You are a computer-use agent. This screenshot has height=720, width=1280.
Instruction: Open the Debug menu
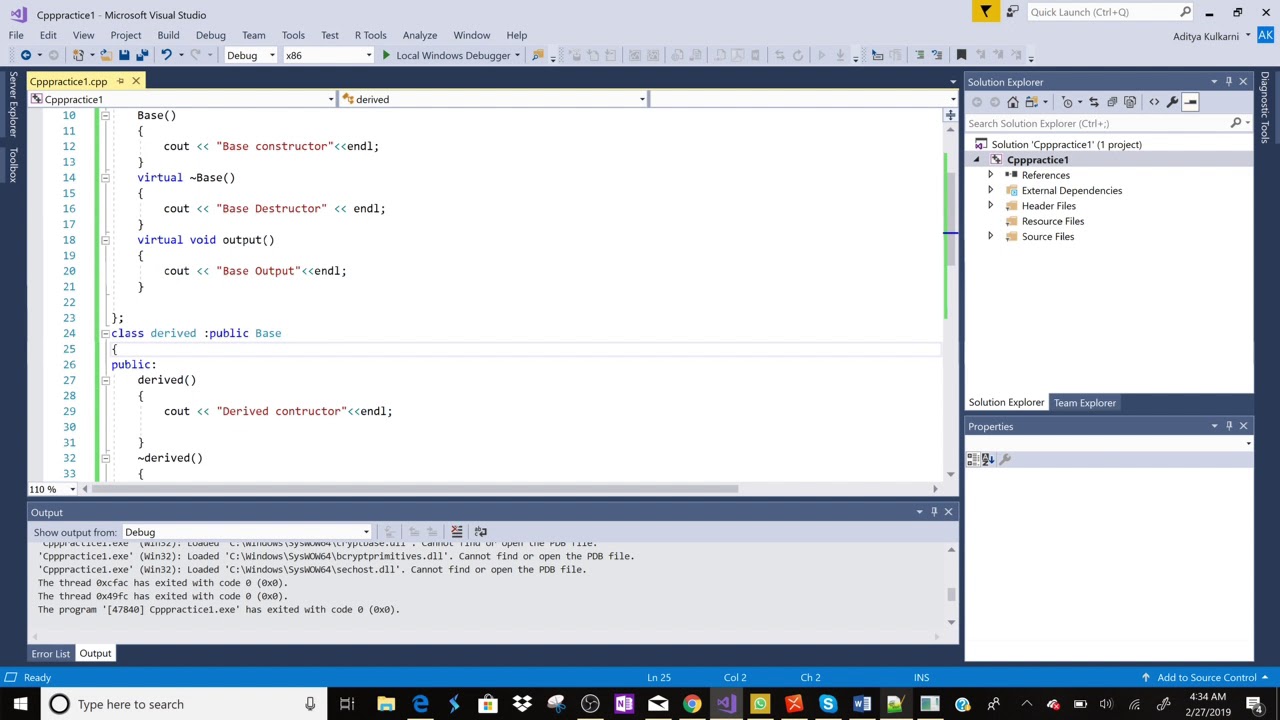(x=210, y=35)
